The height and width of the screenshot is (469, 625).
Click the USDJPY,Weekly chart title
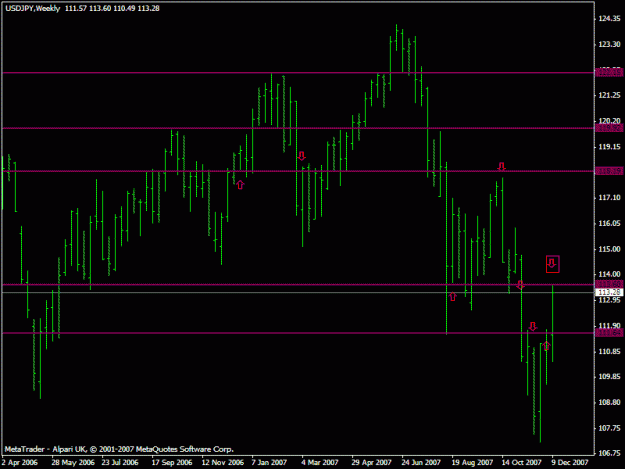coord(33,8)
